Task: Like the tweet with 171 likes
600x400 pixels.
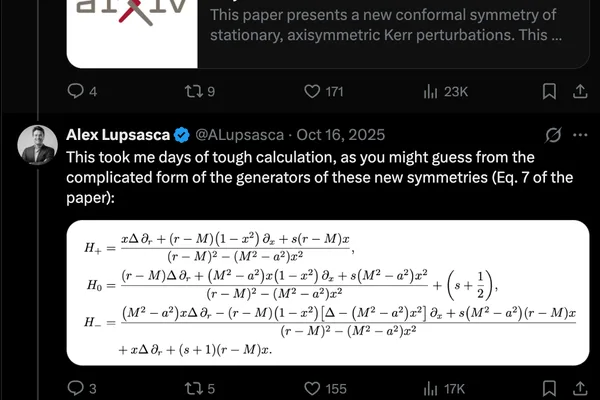Action: 323,91
